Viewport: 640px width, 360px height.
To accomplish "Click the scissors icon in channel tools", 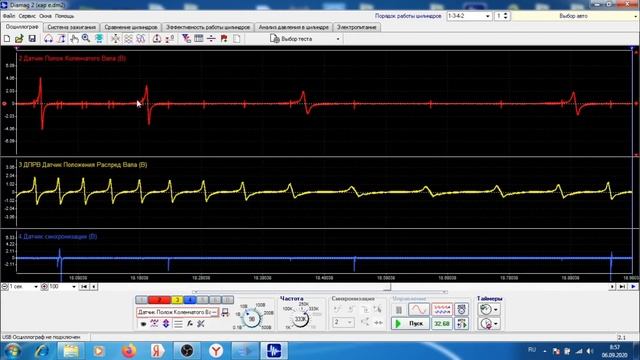I will point(200,324).
